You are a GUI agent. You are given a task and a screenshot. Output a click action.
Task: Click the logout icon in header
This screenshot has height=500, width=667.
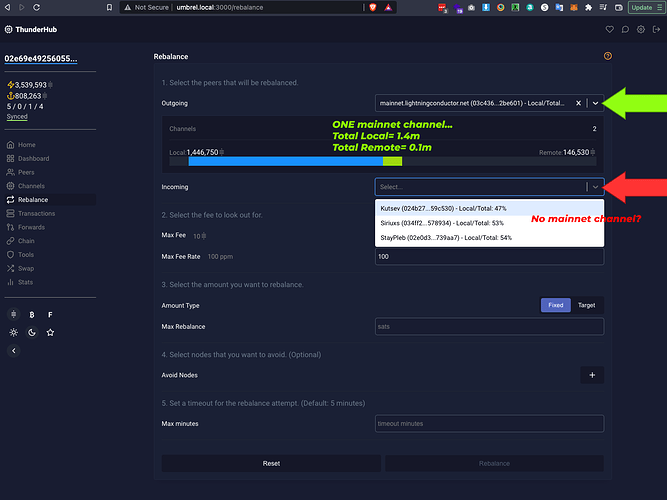click(x=656, y=29)
